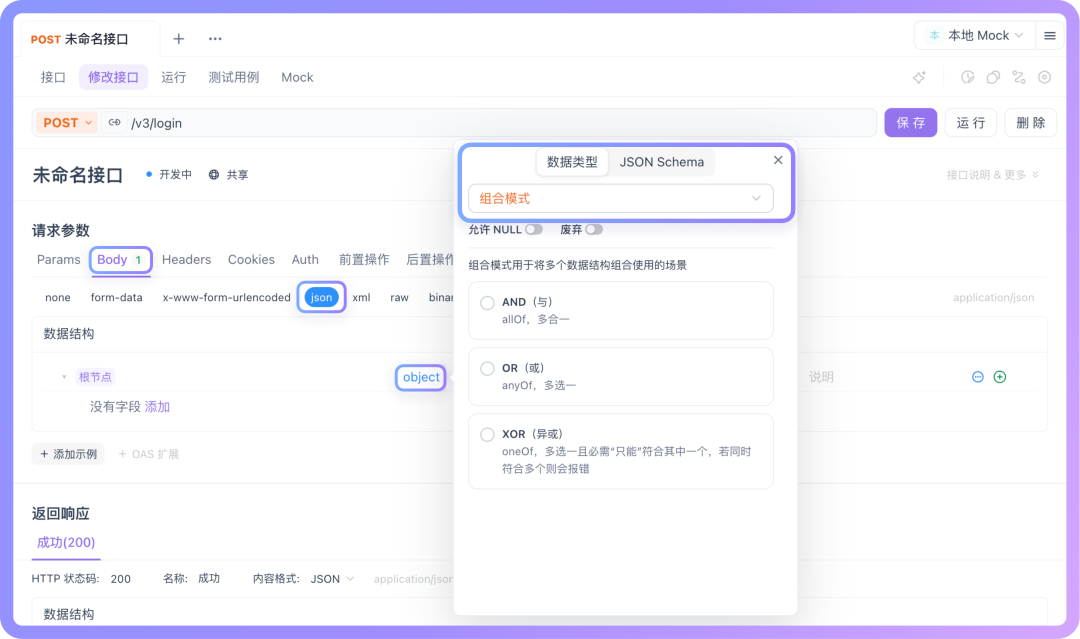1080x639 pixels.
Task: Select the POST 未命名接口 document tab
Action: coord(79,39)
